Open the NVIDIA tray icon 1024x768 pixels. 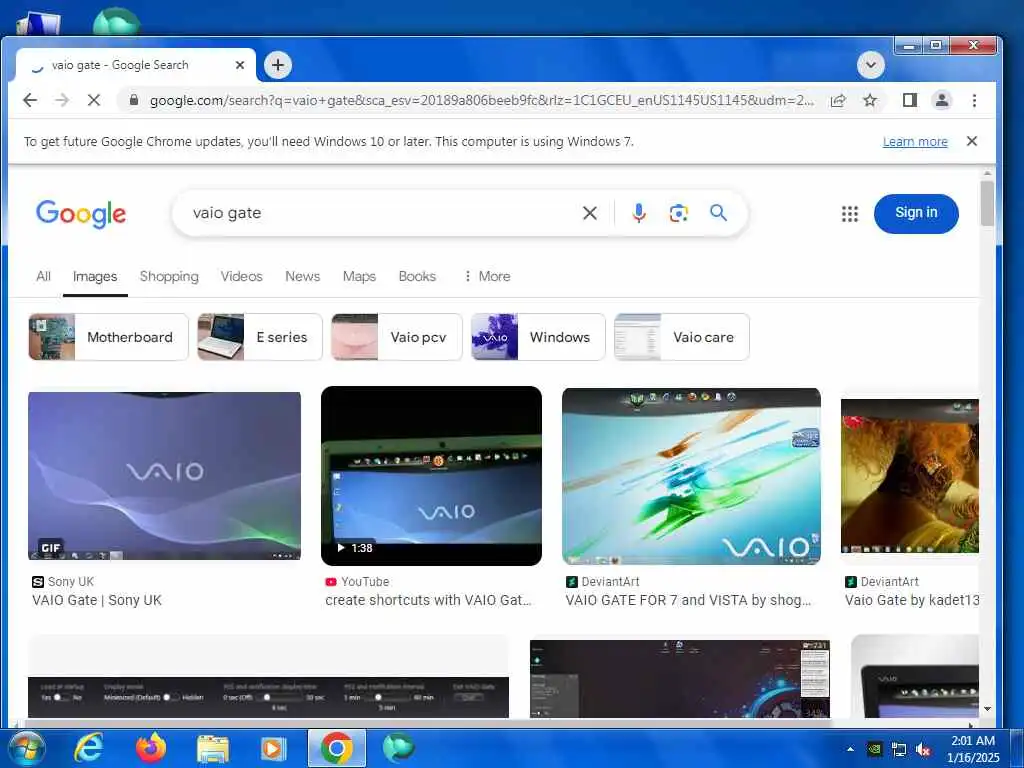click(875, 750)
